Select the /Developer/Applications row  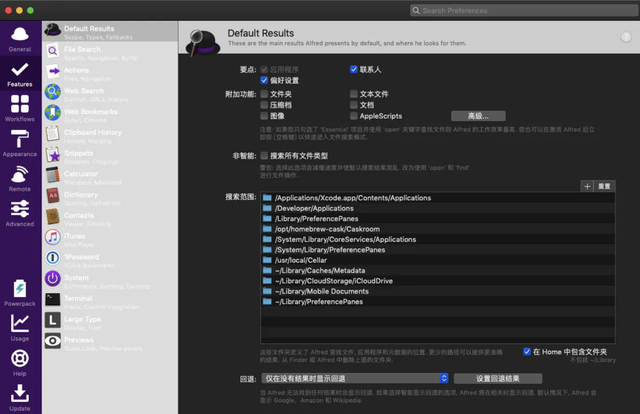pyautogui.click(x=438, y=208)
